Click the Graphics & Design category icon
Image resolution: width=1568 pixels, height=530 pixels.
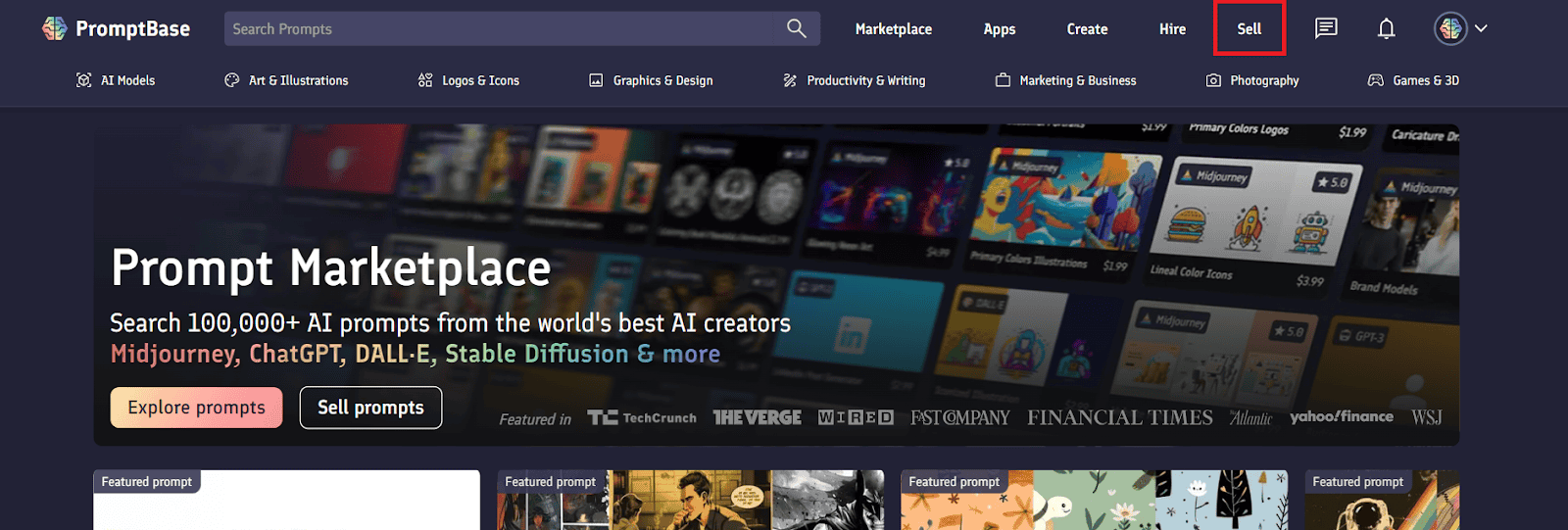(x=596, y=80)
